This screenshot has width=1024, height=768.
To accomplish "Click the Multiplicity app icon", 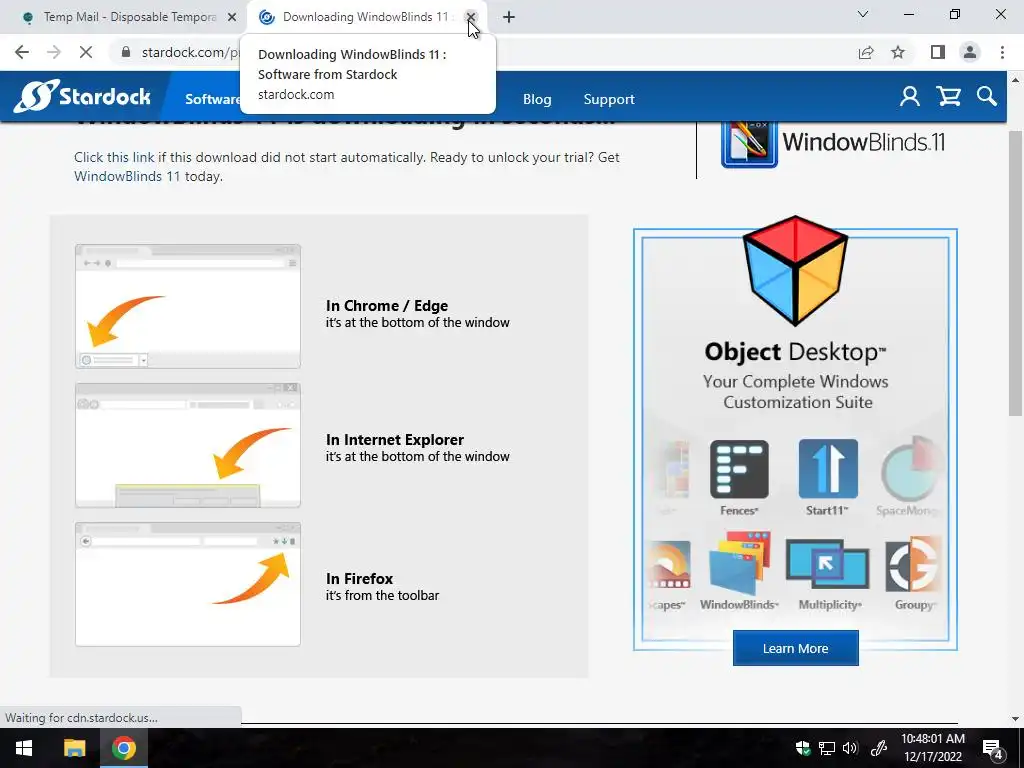I will tap(827, 564).
